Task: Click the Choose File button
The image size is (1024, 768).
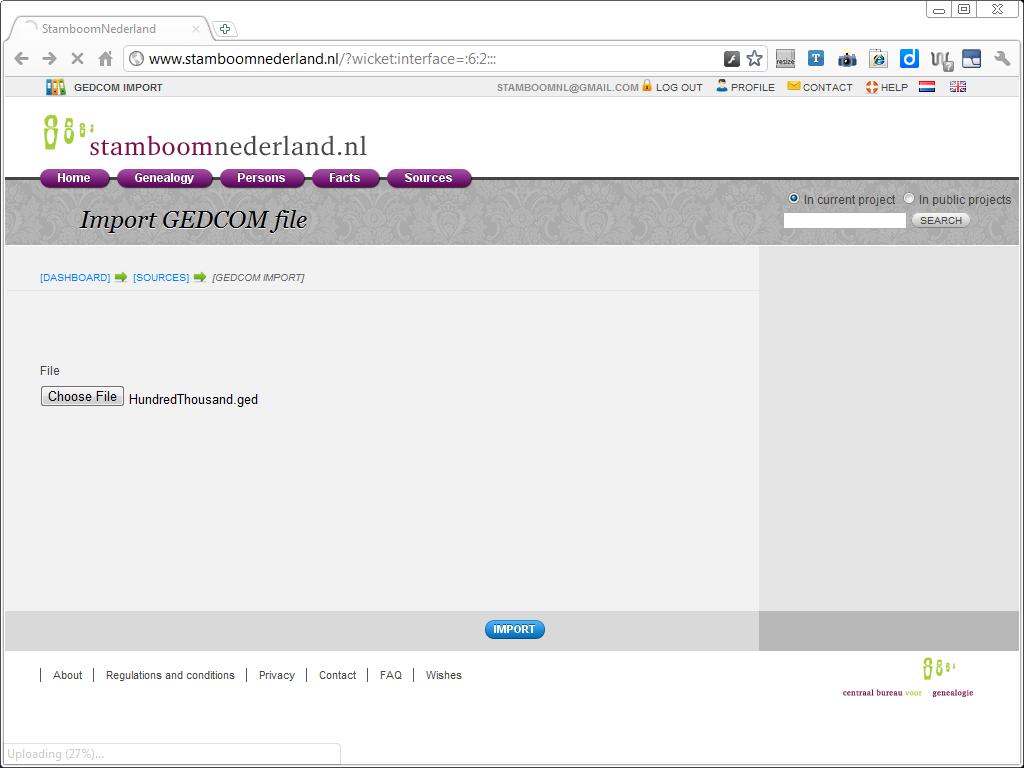Action: (82, 396)
